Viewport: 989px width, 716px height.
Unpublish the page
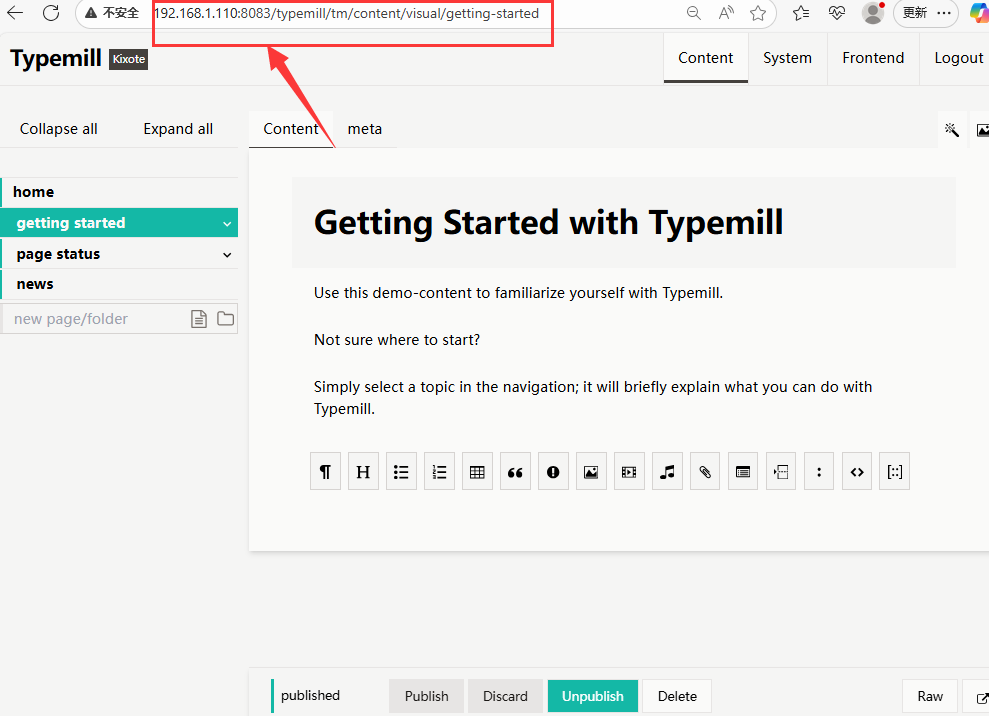(593, 696)
